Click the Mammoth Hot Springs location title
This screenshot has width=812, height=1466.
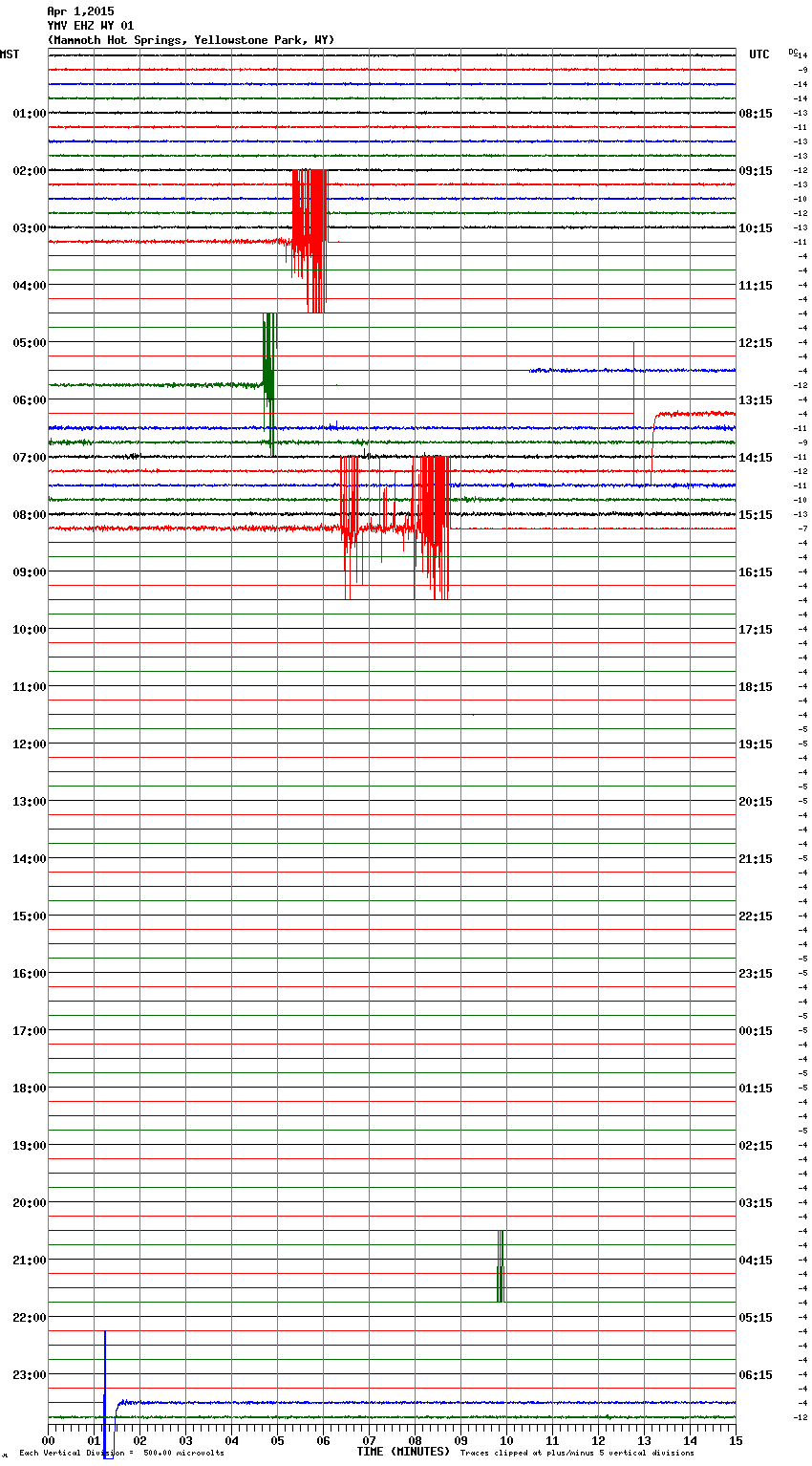point(191,40)
